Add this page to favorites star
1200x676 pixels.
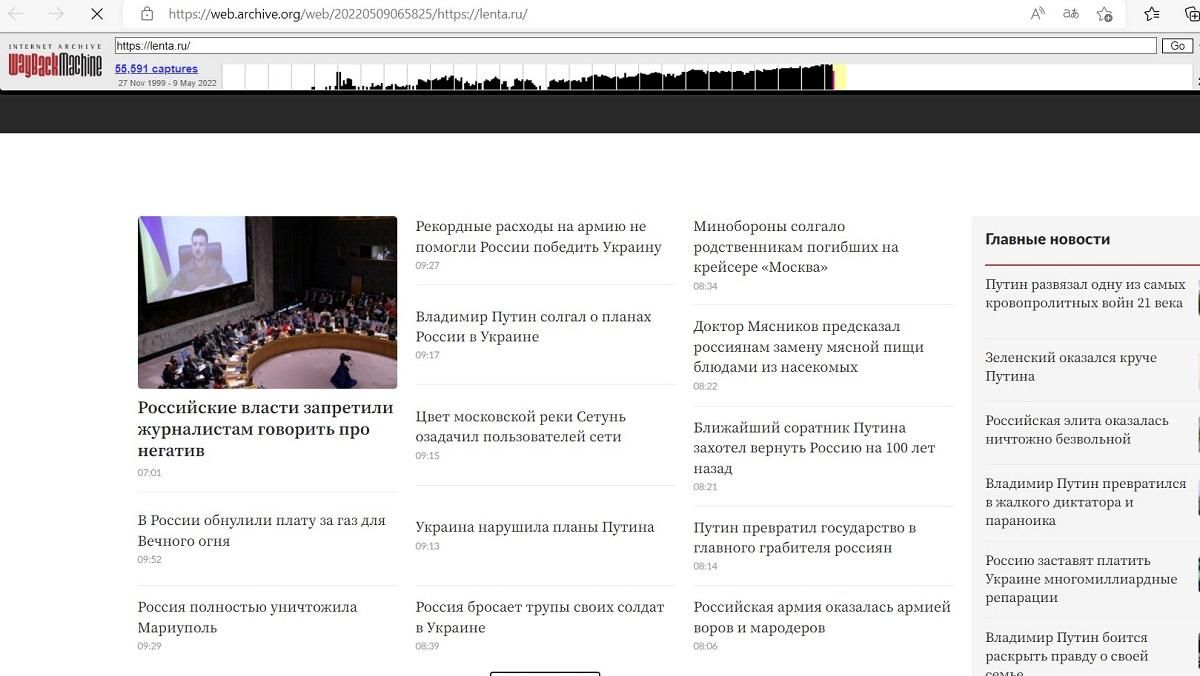pyautogui.click(x=1105, y=14)
